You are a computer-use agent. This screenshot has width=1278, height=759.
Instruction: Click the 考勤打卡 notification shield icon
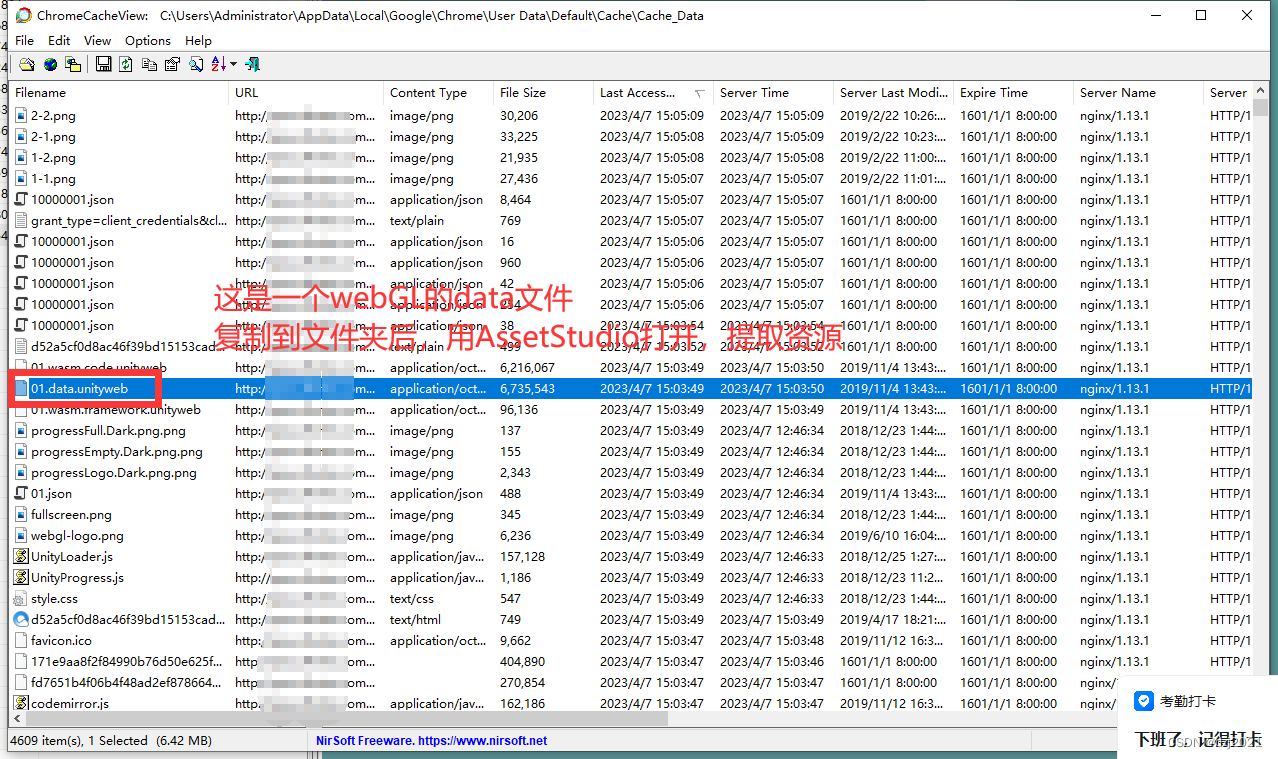[x=1144, y=701]
